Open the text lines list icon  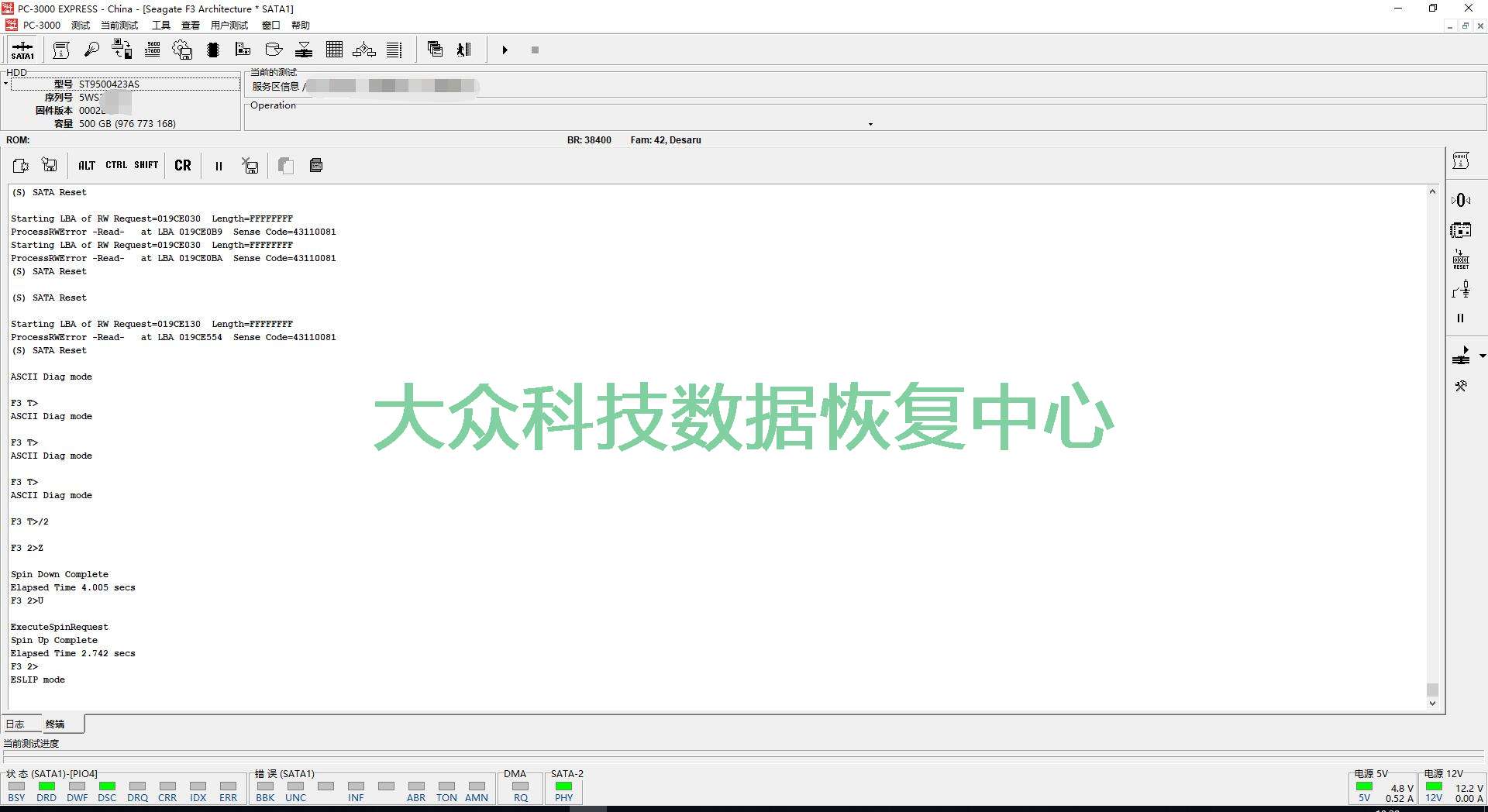(394, 50)
